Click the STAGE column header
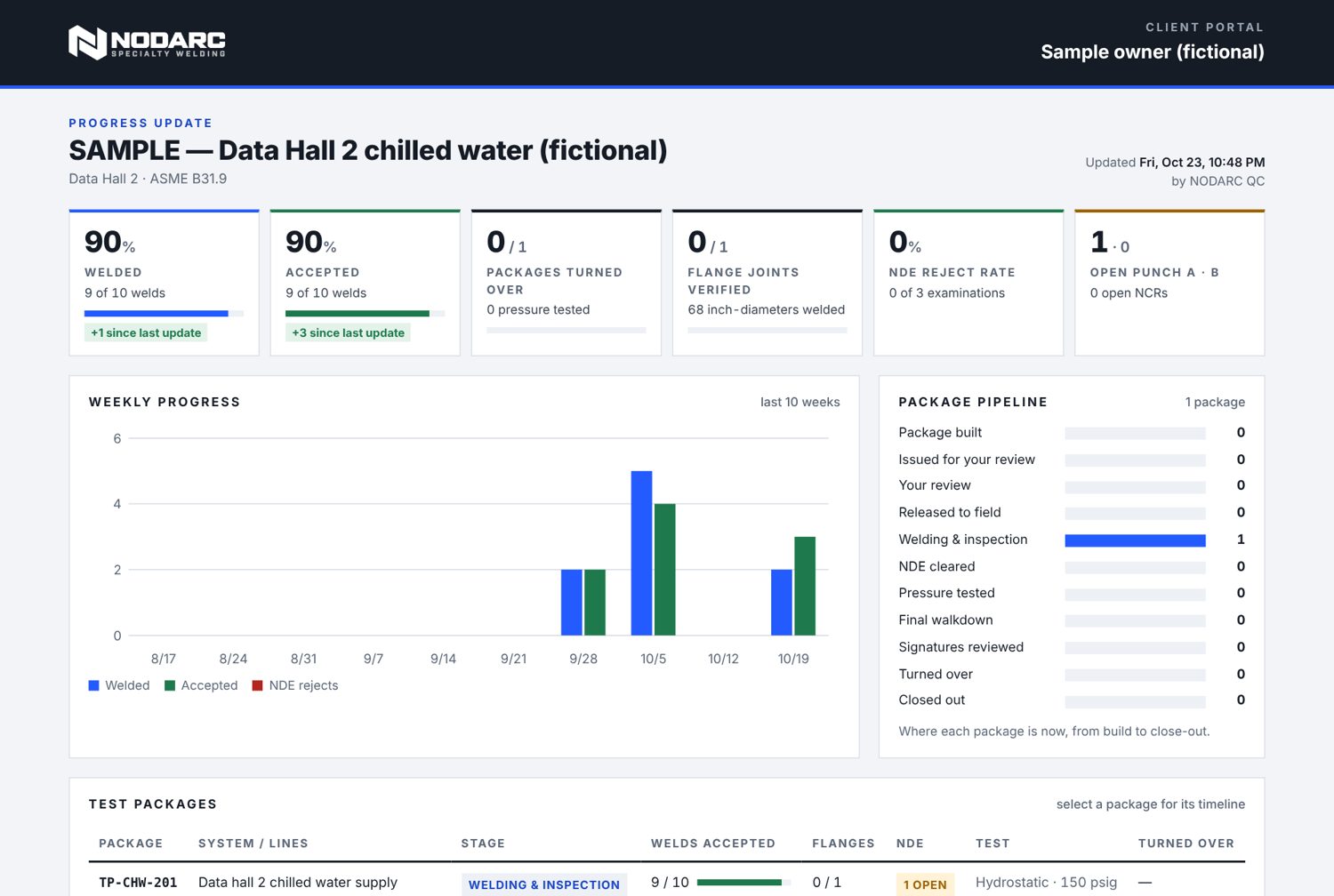1334x896 pixels. click(483, 844)
